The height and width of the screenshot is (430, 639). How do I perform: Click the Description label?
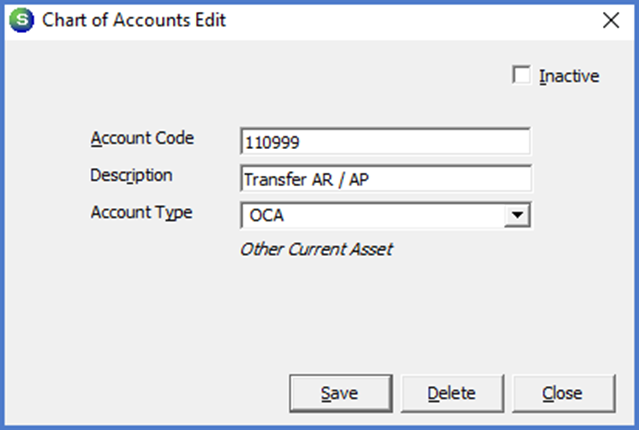[131, 175]
